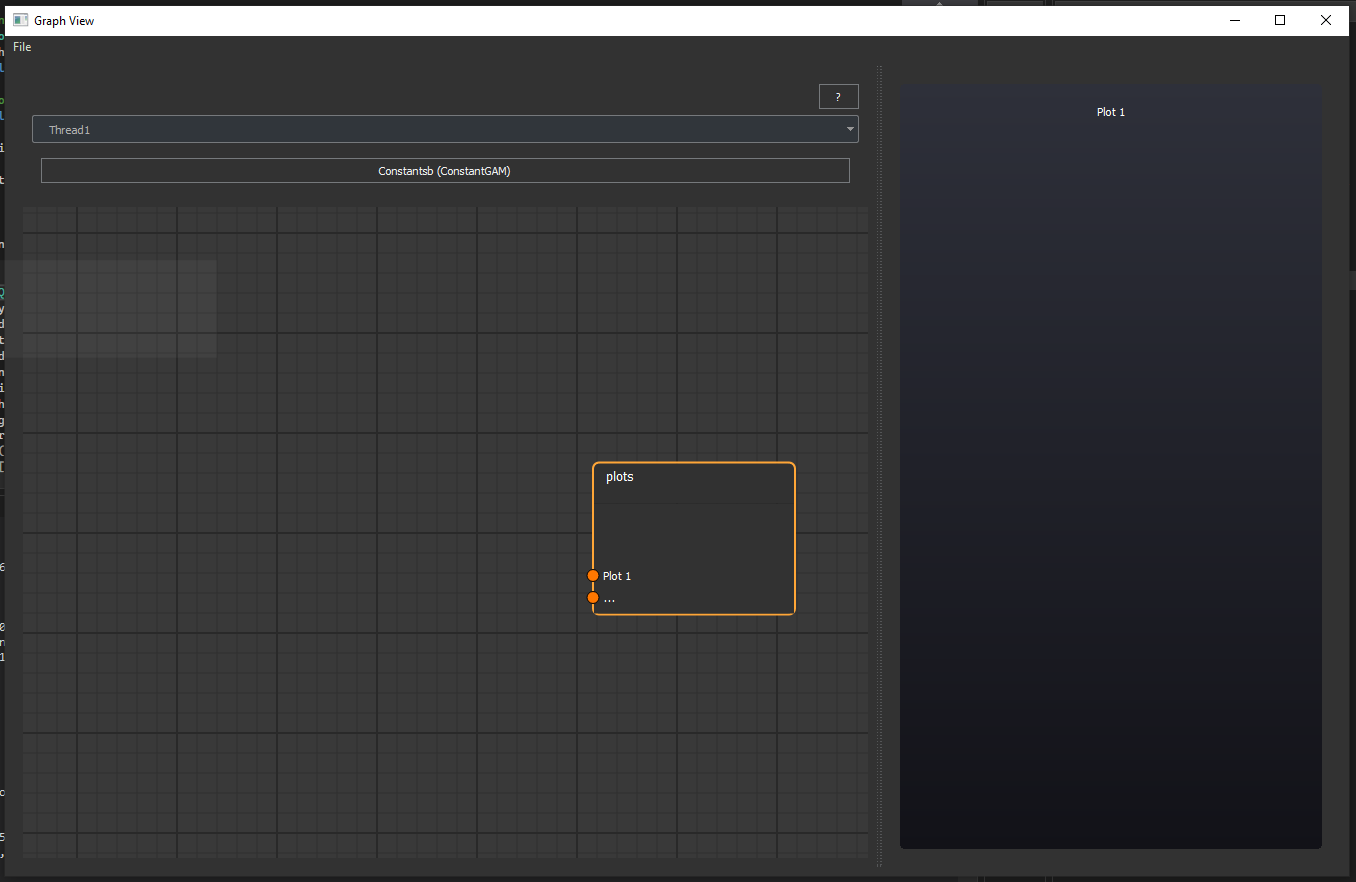Click the question mark help button

[838, 97]
